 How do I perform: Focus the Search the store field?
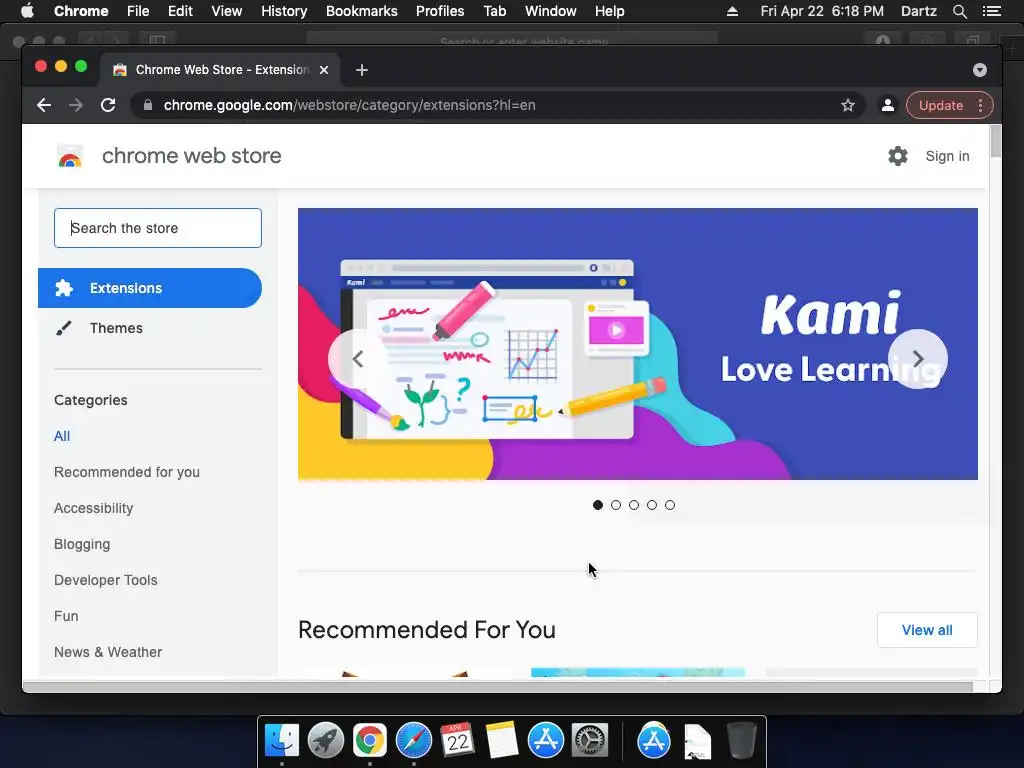point(158,228)
